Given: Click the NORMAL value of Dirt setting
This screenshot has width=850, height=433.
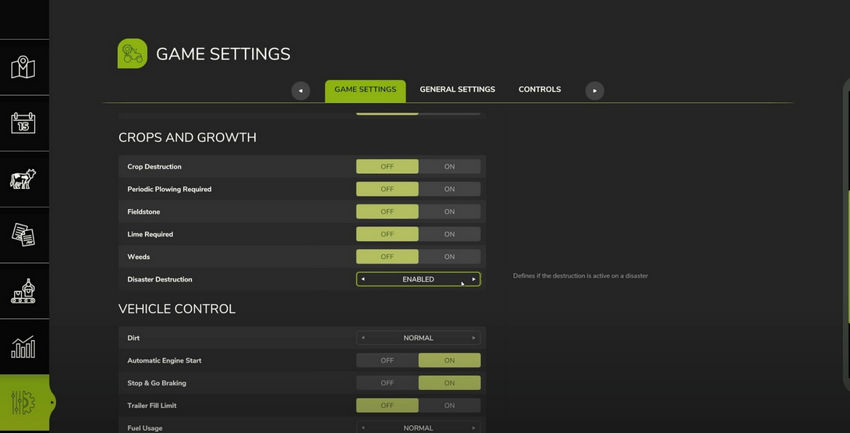Looking at the screenshot, I should point(418,338).
